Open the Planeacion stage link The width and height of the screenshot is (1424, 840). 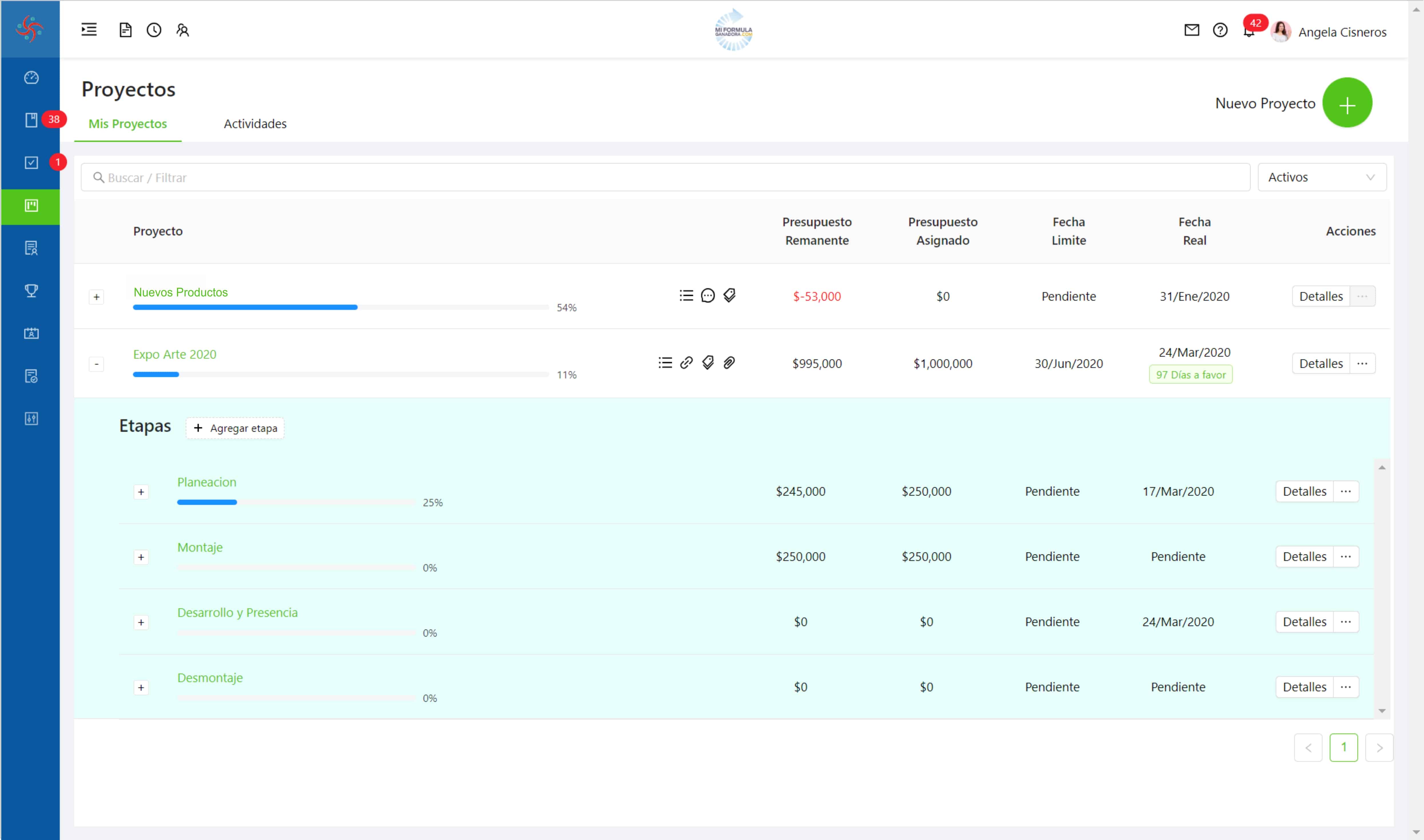(x=207, y=482)
